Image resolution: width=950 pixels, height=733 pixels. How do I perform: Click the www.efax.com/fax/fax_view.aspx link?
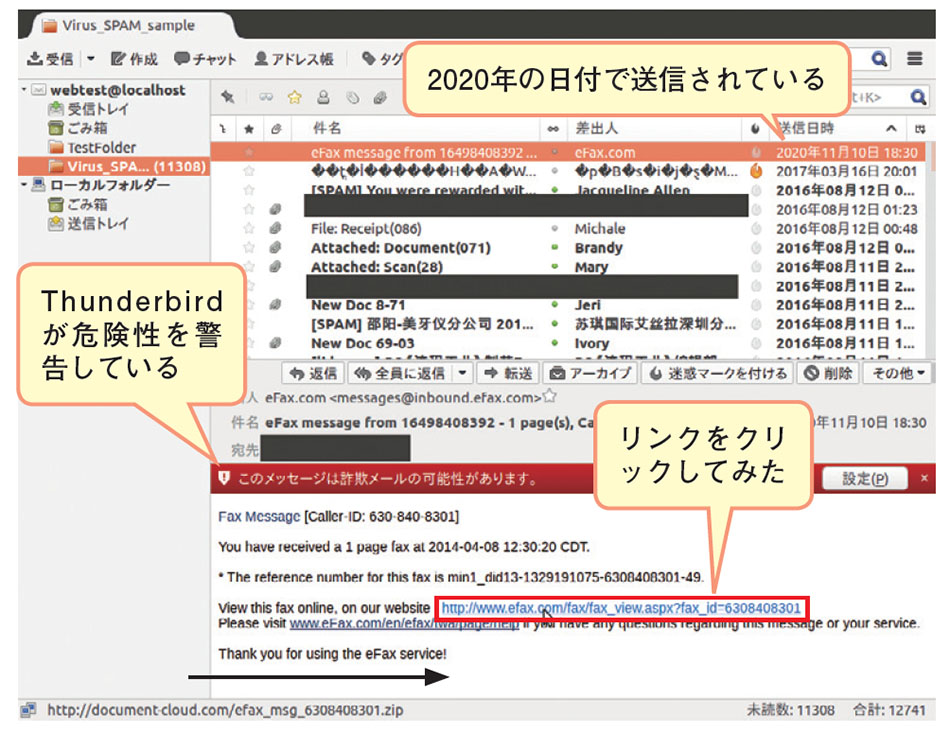click(621, 608)
